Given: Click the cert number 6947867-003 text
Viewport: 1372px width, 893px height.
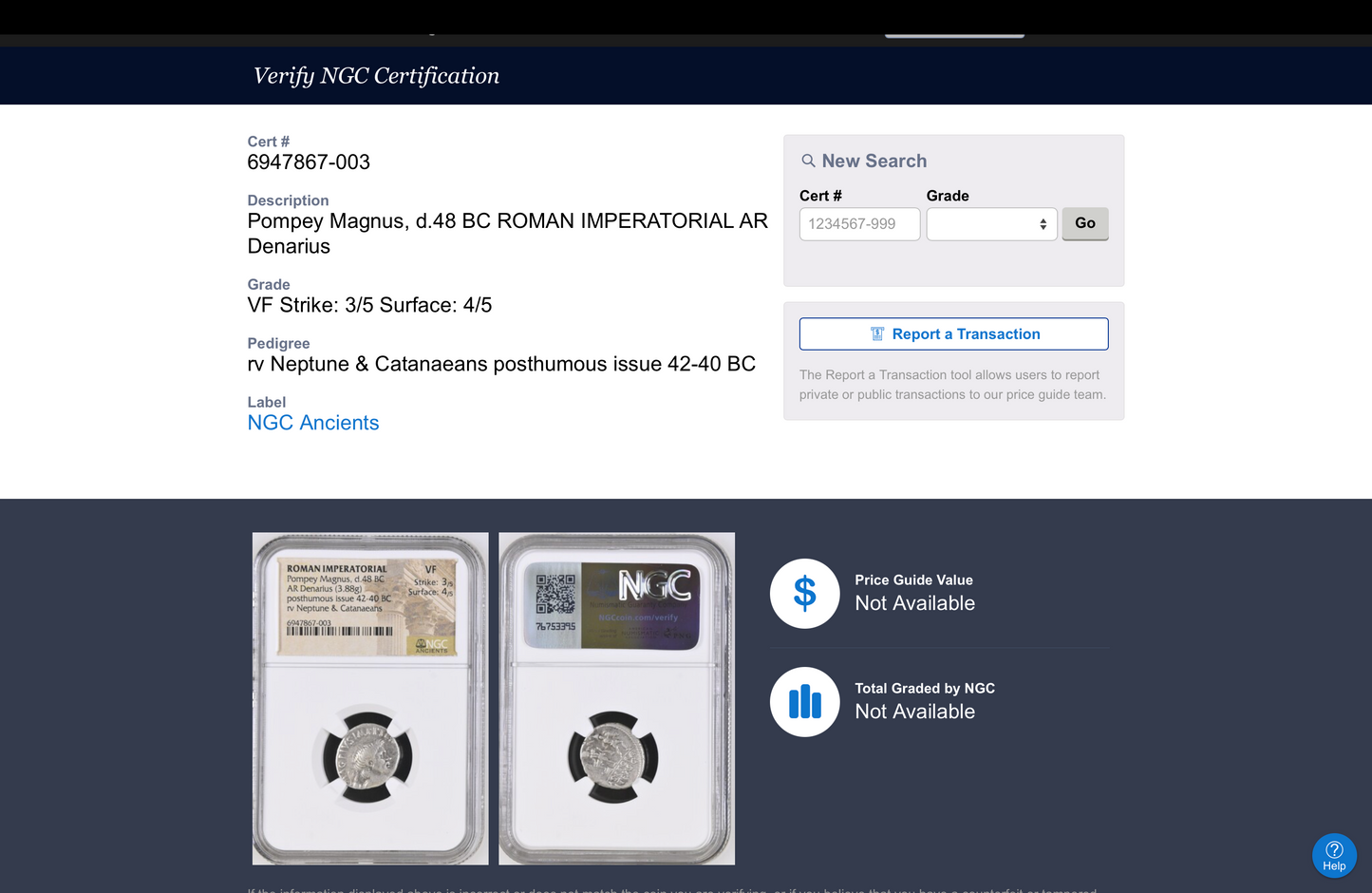Looking at the screenshot, I should pyautogui.click(x=309, y=162).
